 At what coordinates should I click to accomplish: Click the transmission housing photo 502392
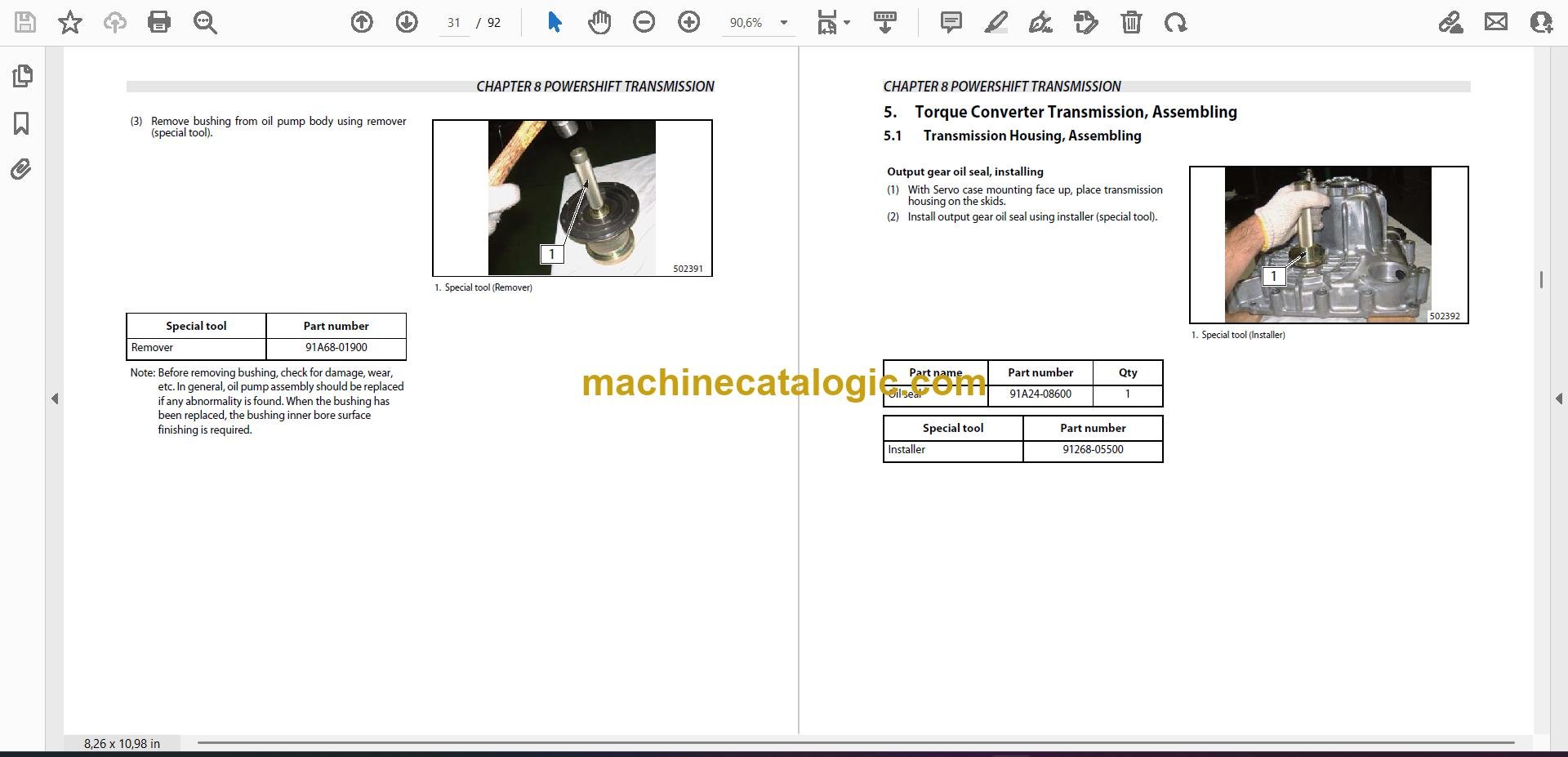coord(1328,244)
